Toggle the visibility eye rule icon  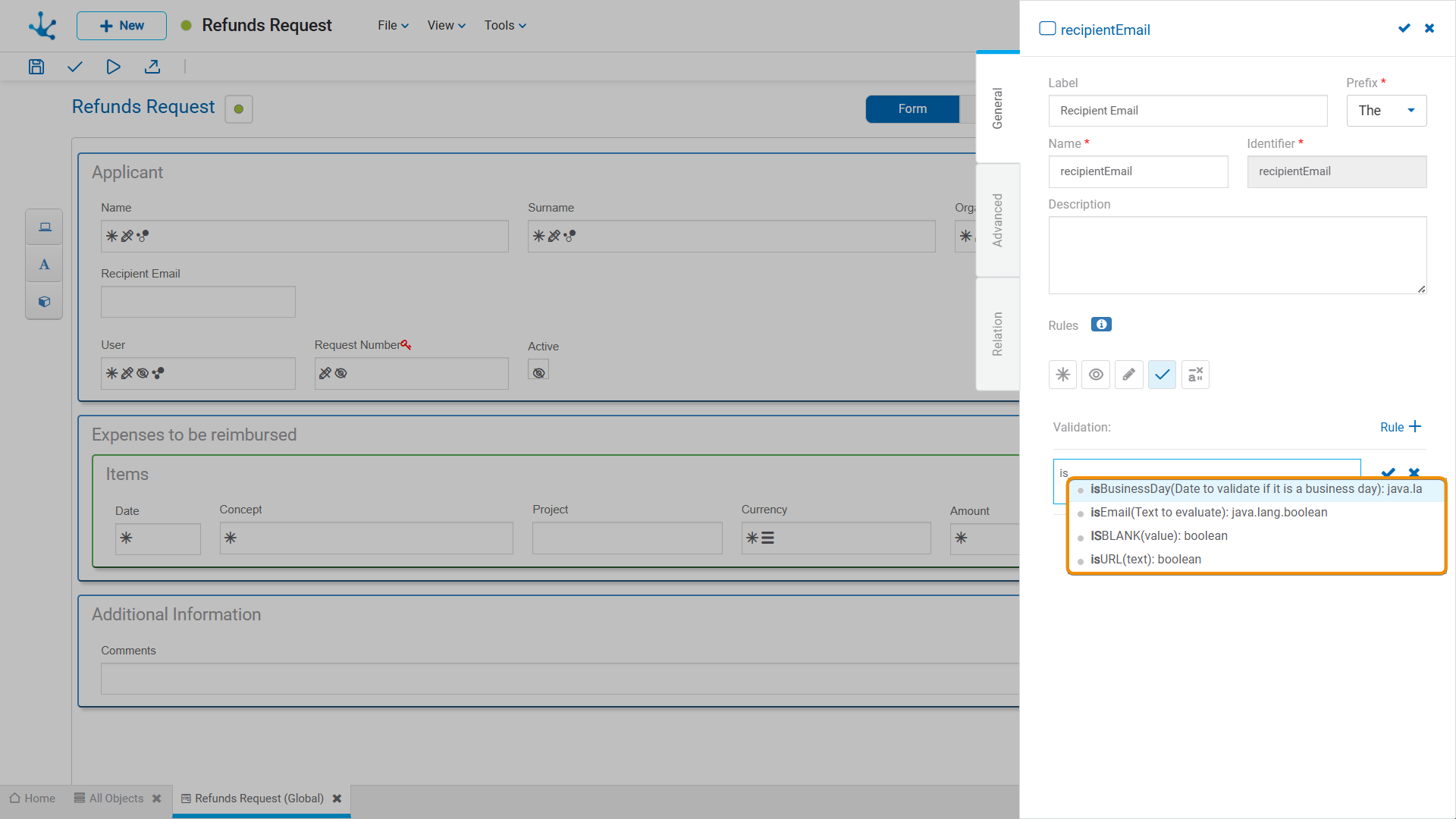tap(1096, 375)
